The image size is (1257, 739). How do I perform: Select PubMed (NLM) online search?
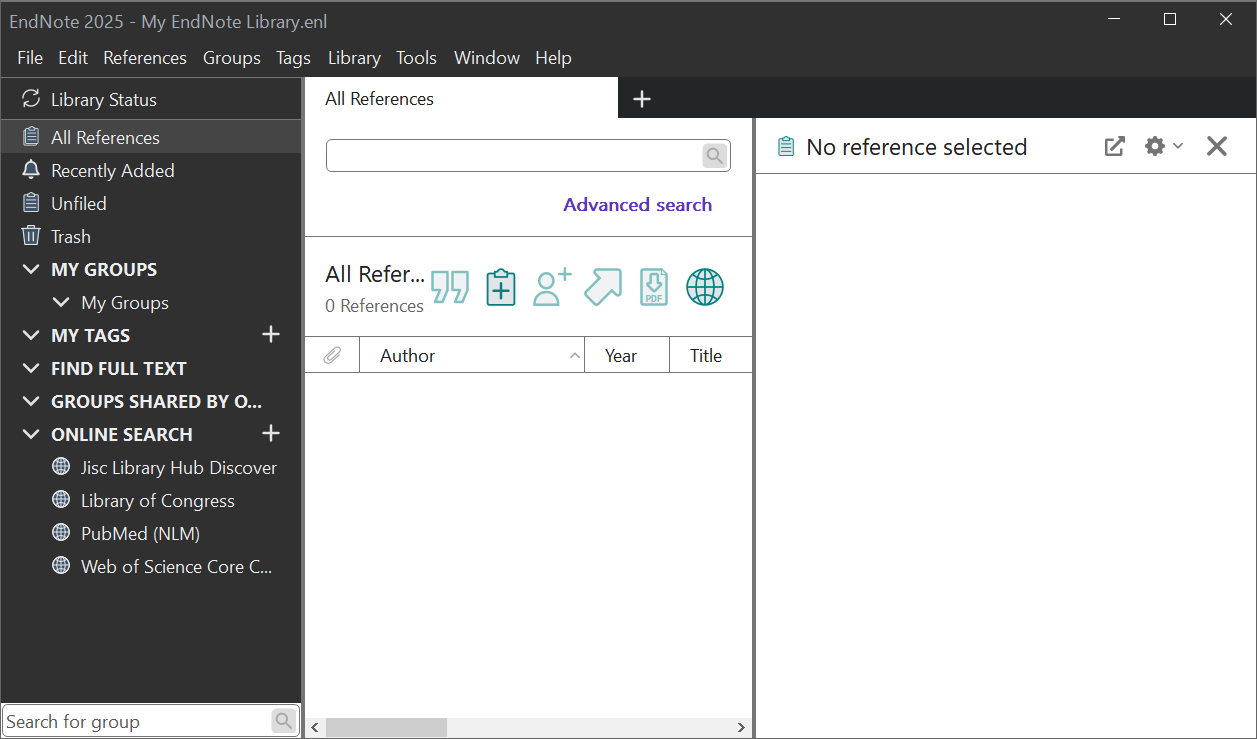tap(140, 533)
